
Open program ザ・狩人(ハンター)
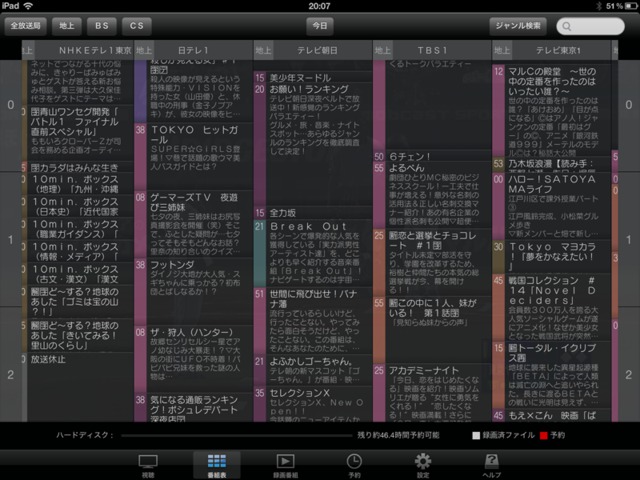[x=193, y=358]
